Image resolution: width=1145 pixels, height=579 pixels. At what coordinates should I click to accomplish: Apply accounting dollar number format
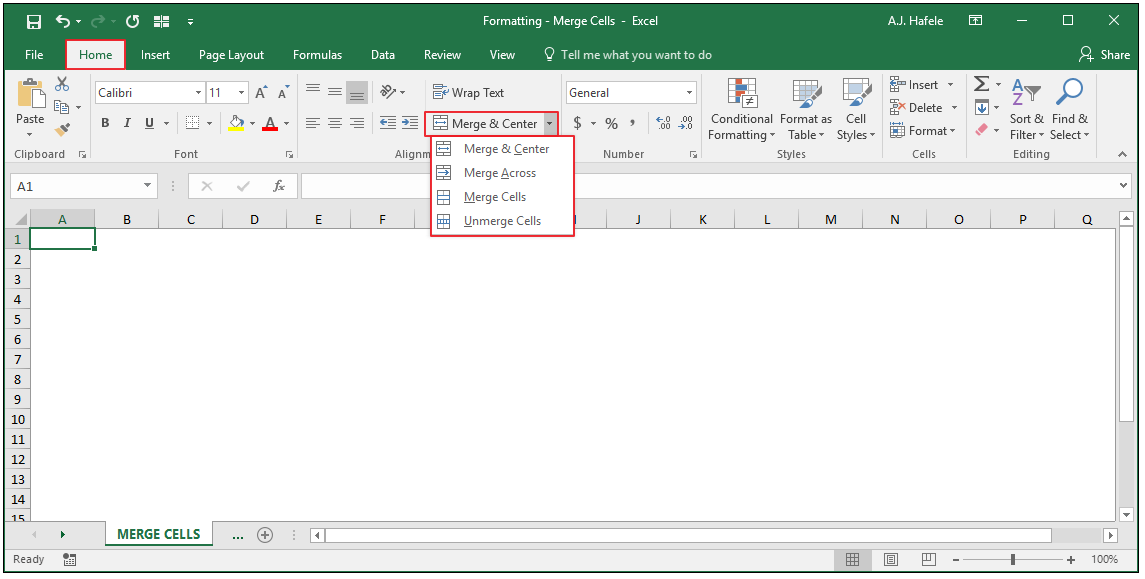click(578, 123)
